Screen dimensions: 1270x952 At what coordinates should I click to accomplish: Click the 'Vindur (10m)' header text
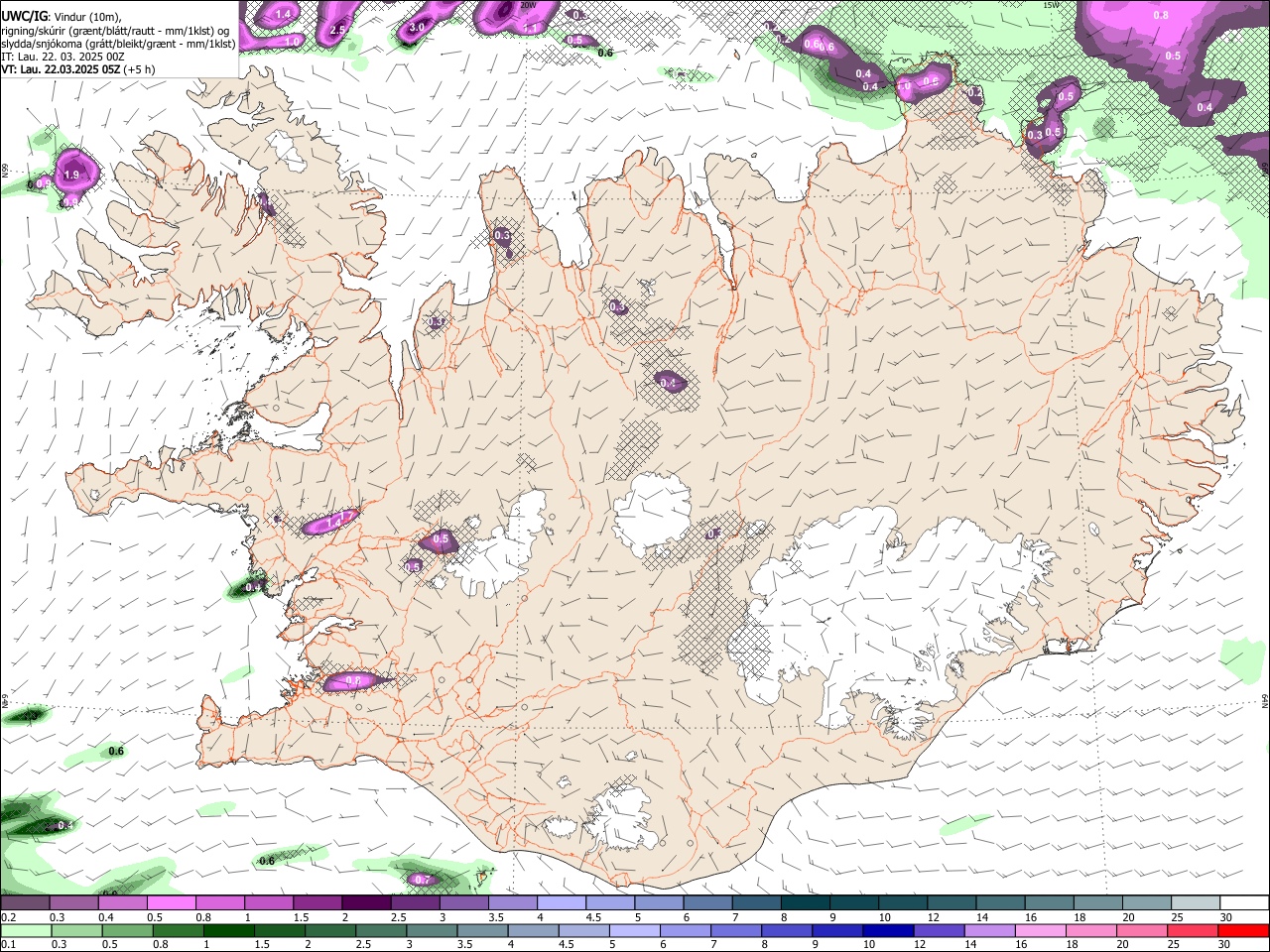(88, 16)
